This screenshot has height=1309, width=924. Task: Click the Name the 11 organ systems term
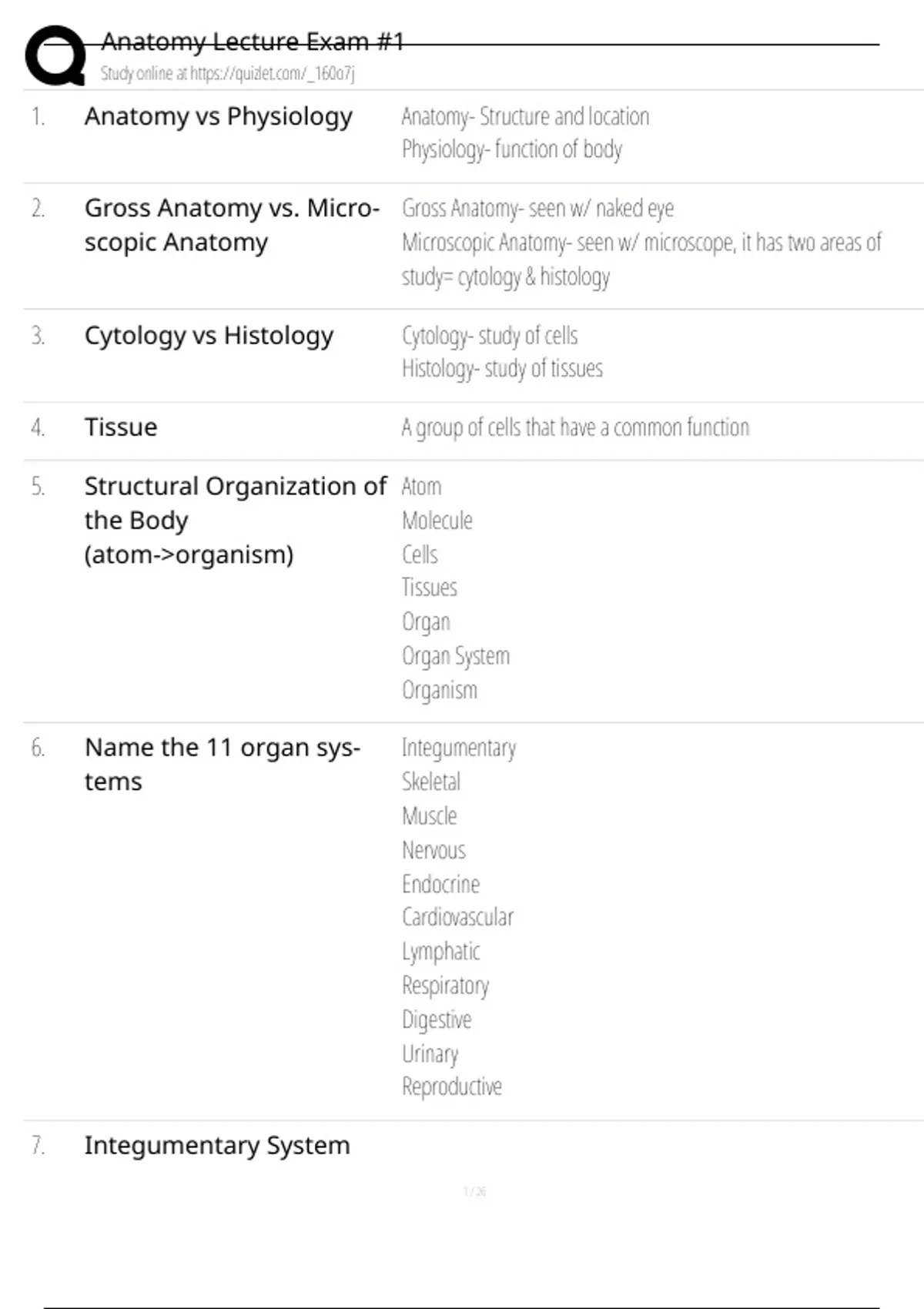tap(222, 764)
